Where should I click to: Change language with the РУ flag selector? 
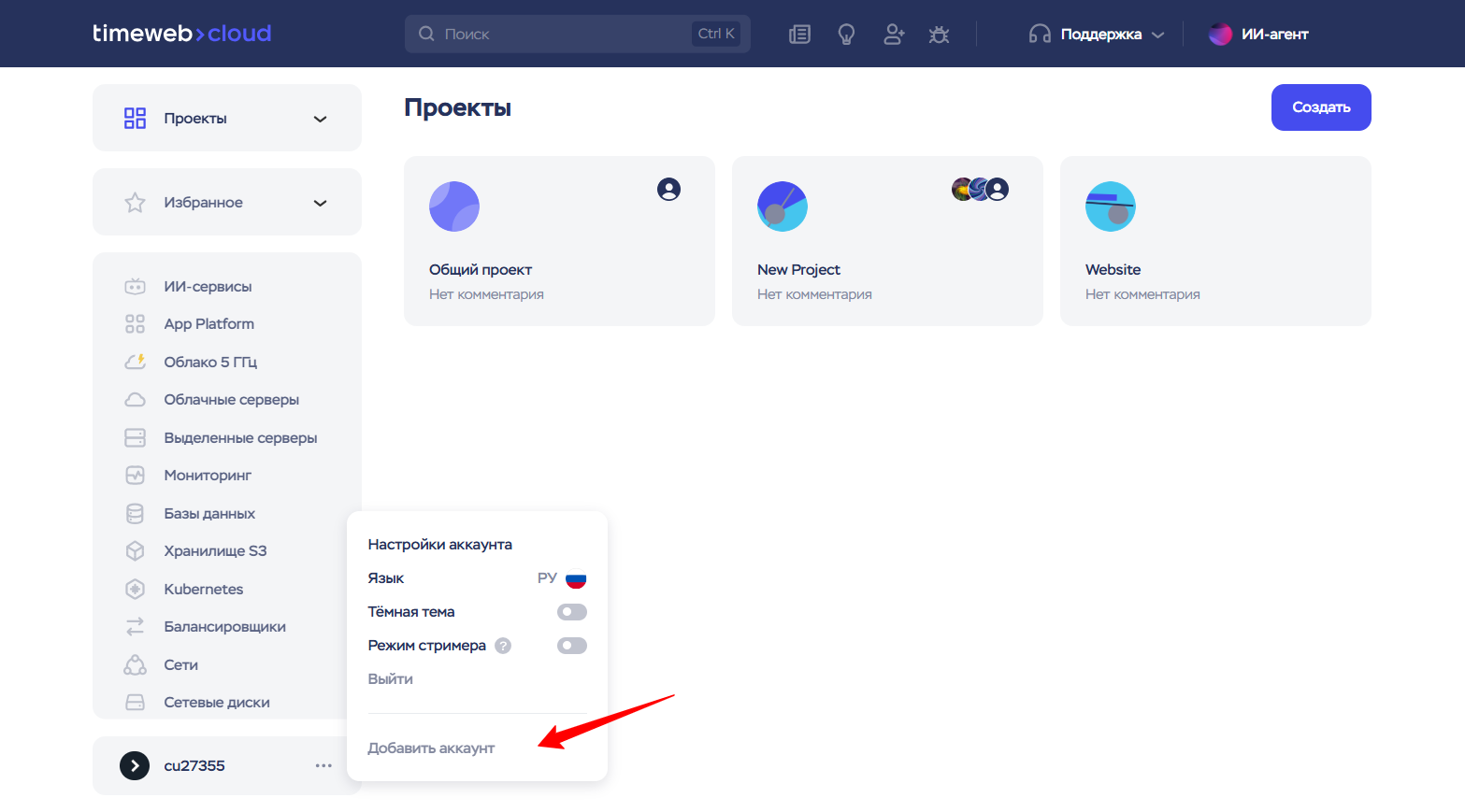[562, 578]
